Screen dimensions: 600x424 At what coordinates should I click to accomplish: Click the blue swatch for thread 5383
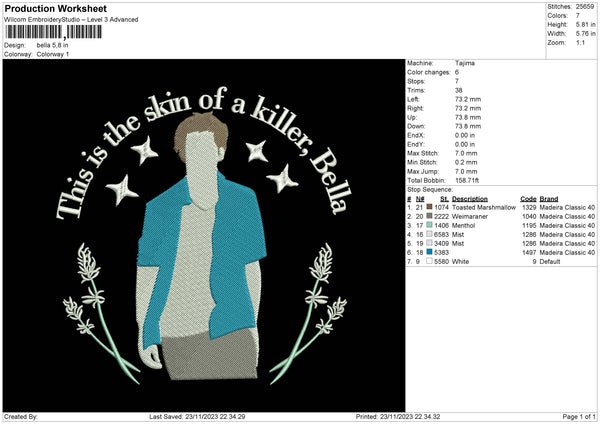coord(429,252)
